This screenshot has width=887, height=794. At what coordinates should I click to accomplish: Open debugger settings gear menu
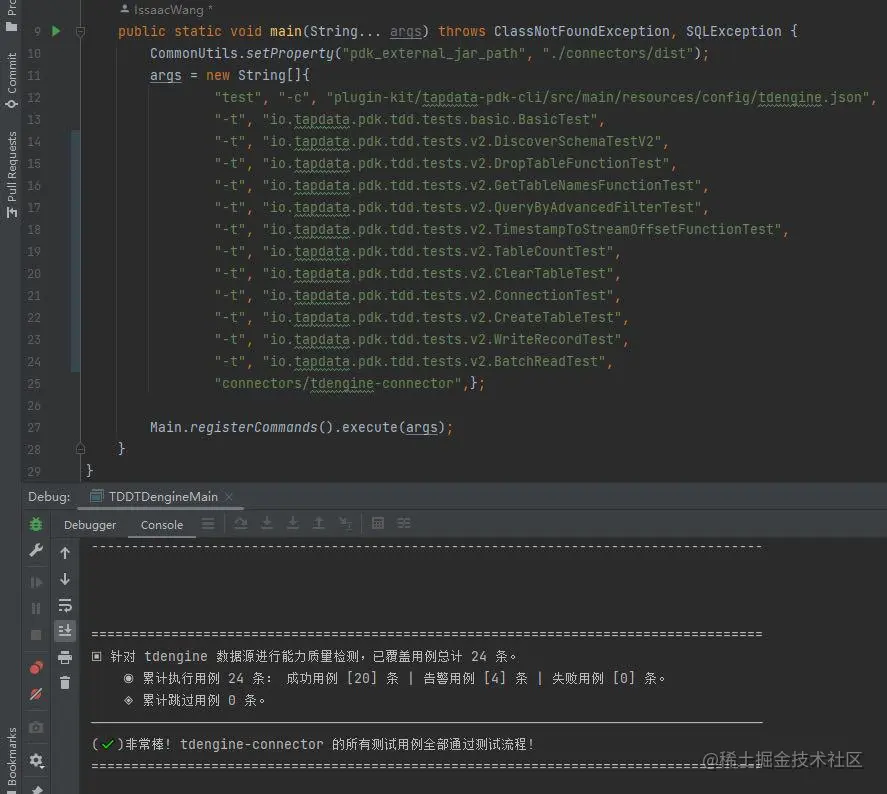pyautogui.click(x=37, y=760)
